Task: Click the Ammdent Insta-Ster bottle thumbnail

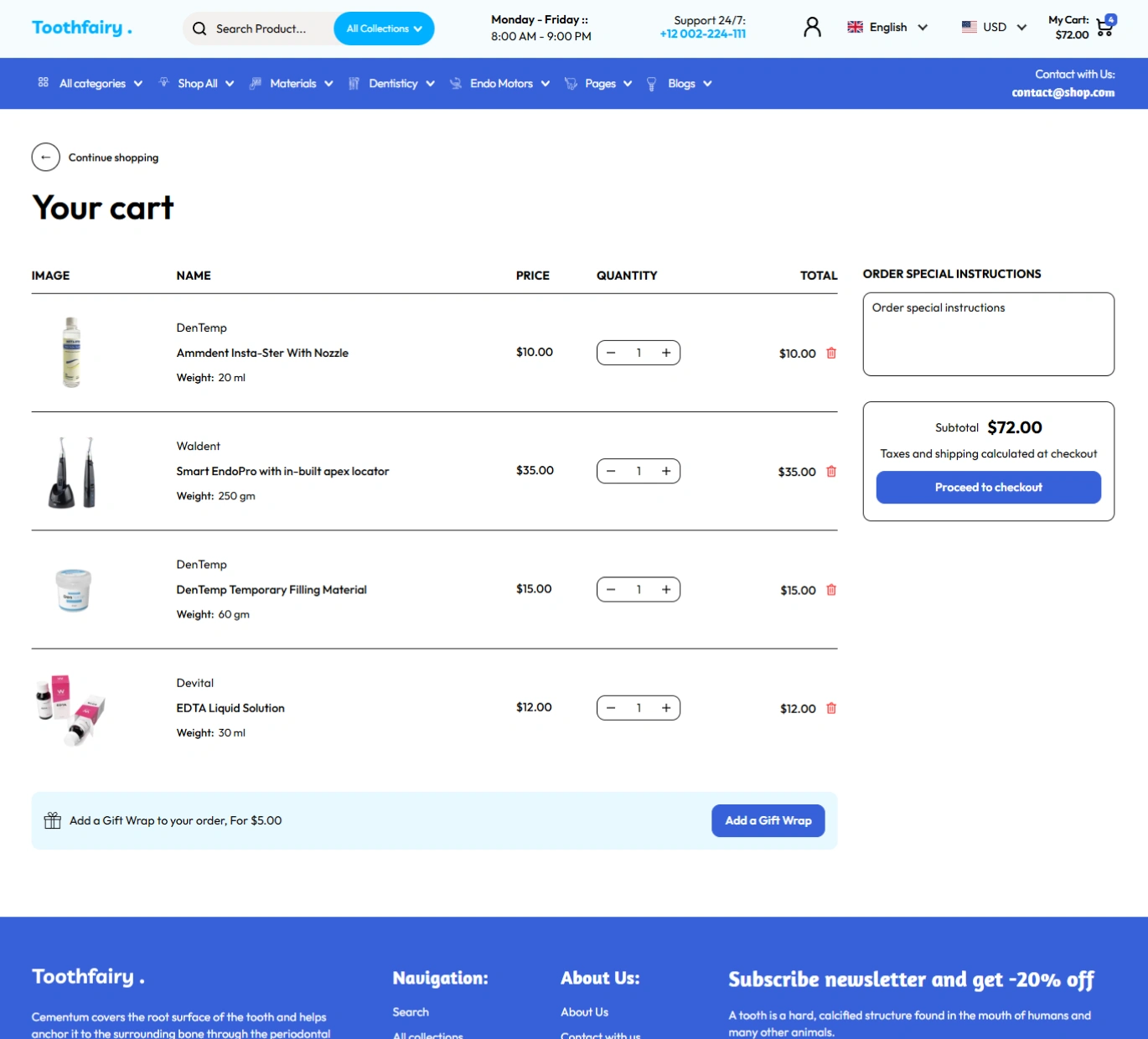Action: tap(72, 352)
